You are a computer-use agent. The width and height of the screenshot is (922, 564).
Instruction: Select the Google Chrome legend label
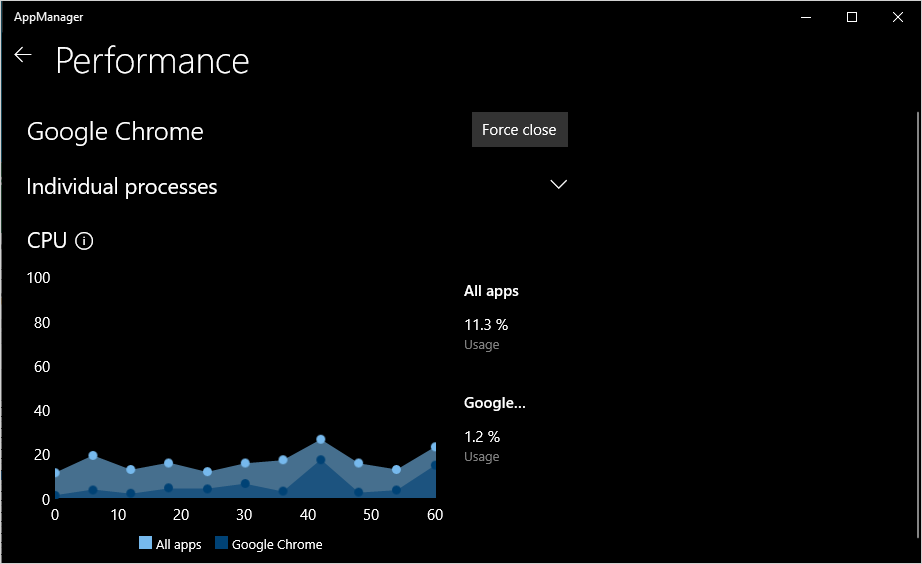pyautogui.click(x=277, y=545)
